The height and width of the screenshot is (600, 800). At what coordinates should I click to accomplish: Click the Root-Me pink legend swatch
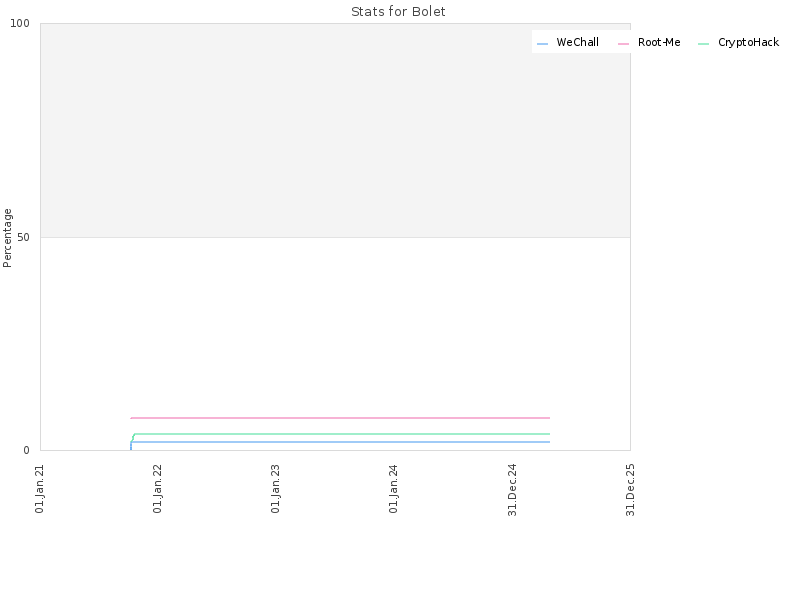[x=623, y=44]
